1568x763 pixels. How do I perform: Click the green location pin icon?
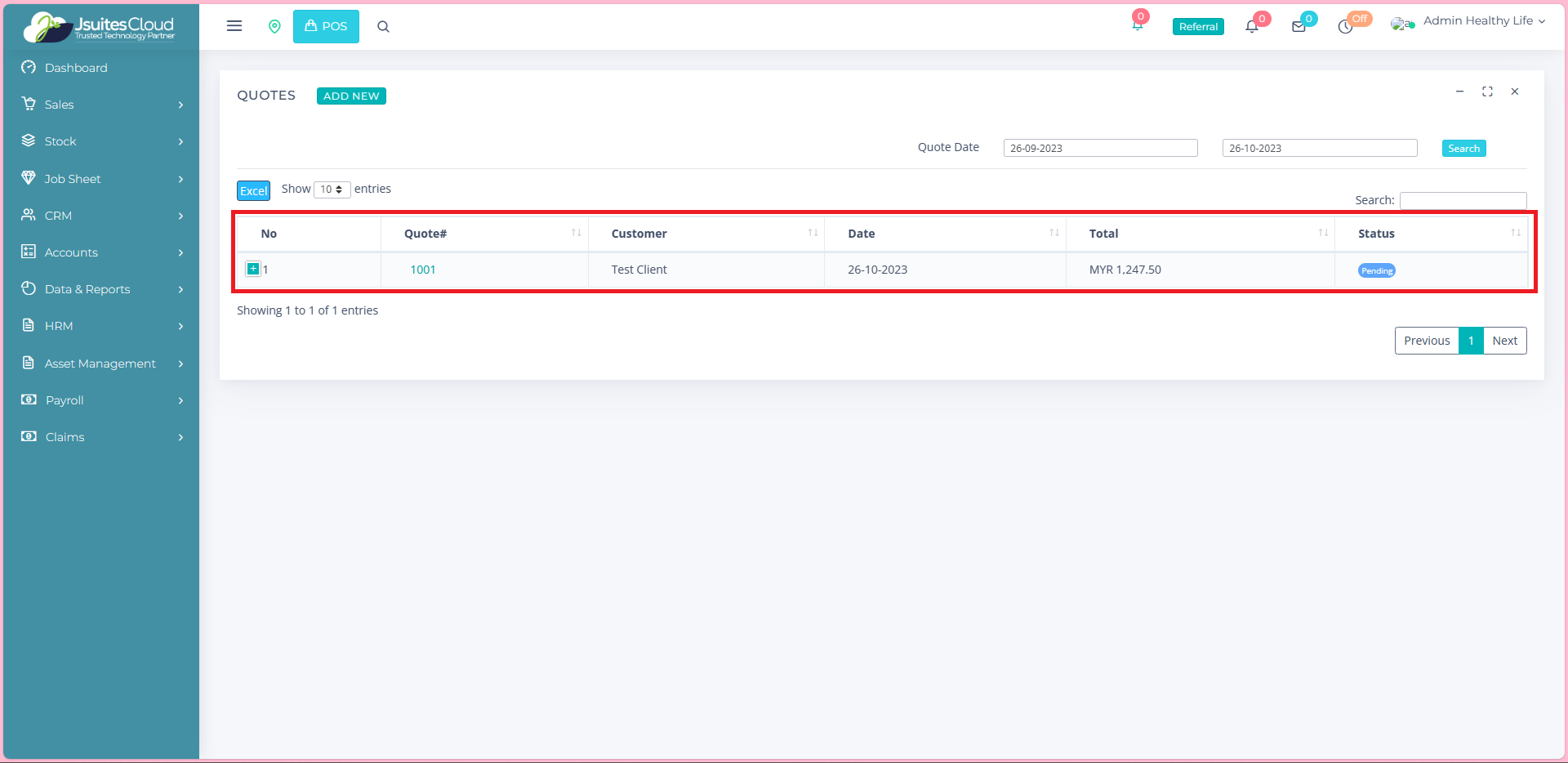[x=274, y=27]
